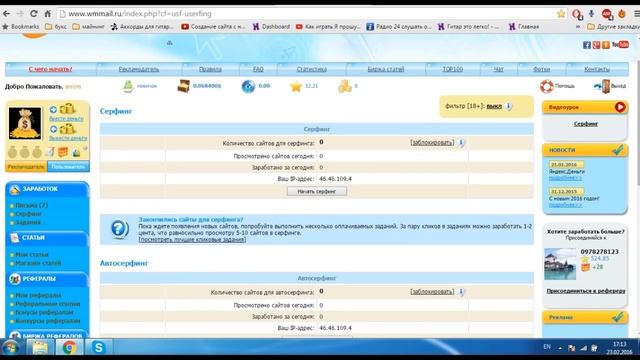Open Рекламодатель in top menu
640x360 pixels.
tap(139, 69)
